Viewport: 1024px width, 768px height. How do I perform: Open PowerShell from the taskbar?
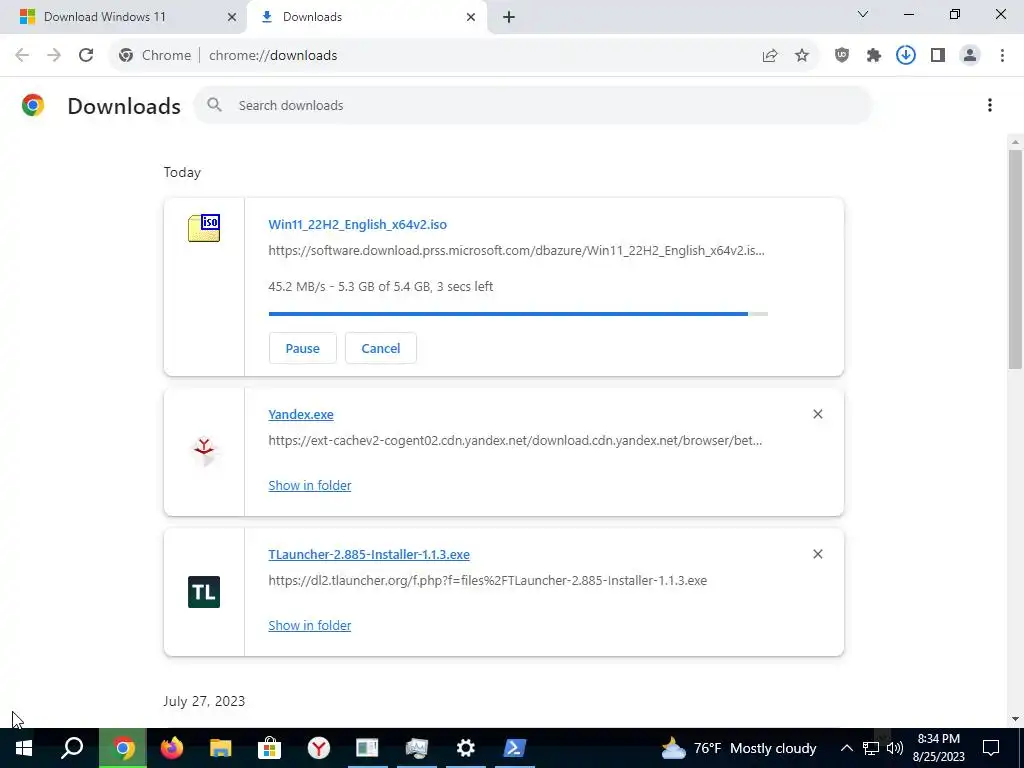[x=514, y=748]
